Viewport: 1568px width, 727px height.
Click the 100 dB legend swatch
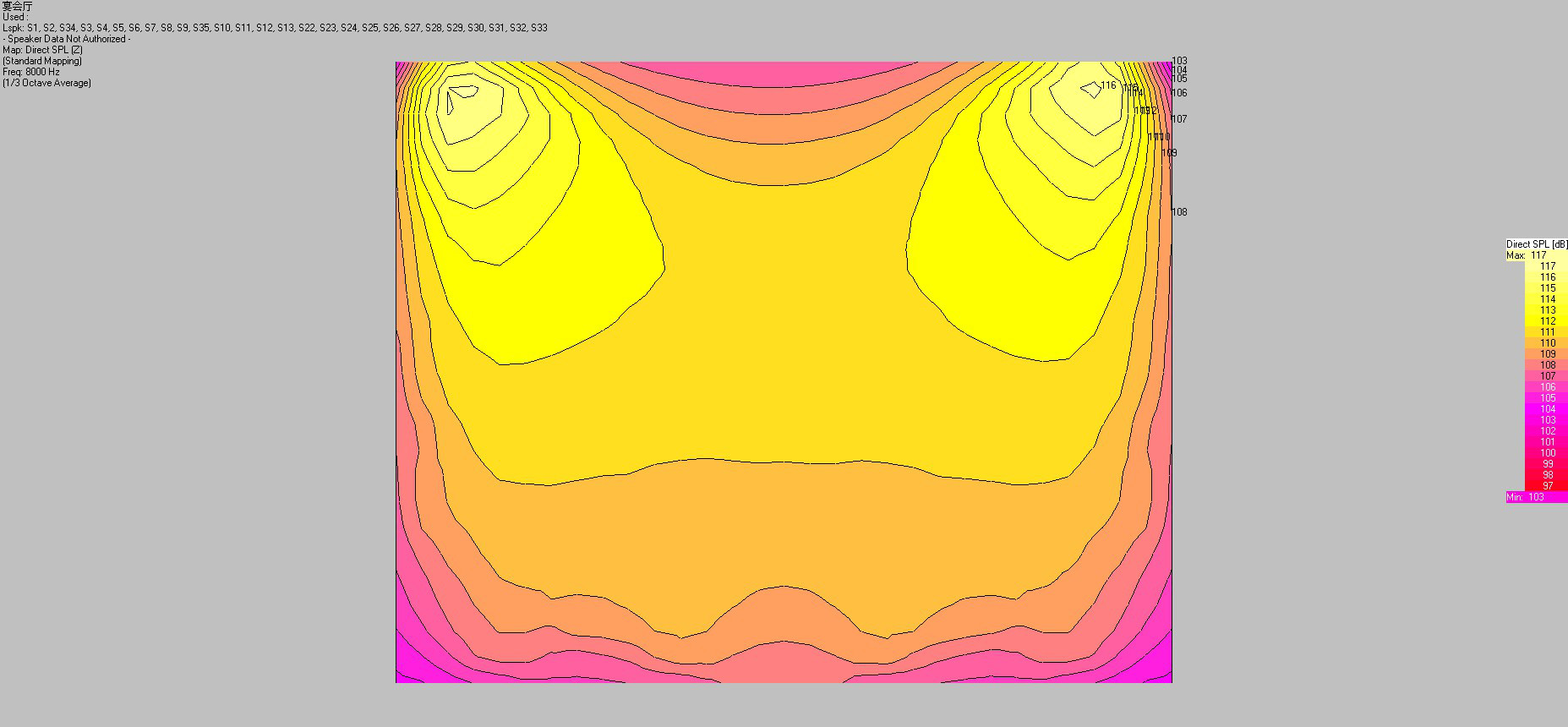point(1546,453)
